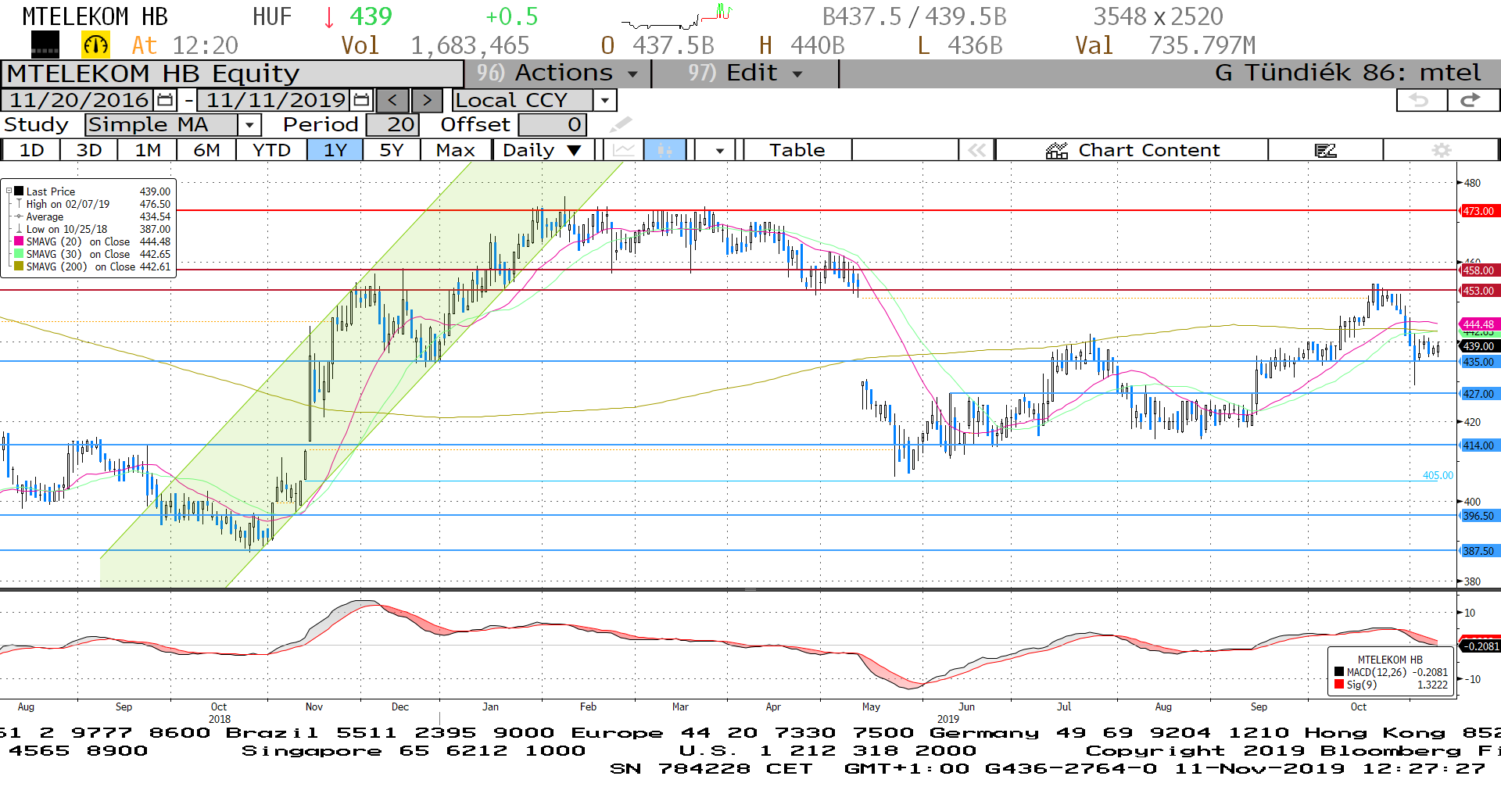Expand the Local CCY currency dropdown
The height and width of the screenshot is (812, 1501).
pos(604,100)
